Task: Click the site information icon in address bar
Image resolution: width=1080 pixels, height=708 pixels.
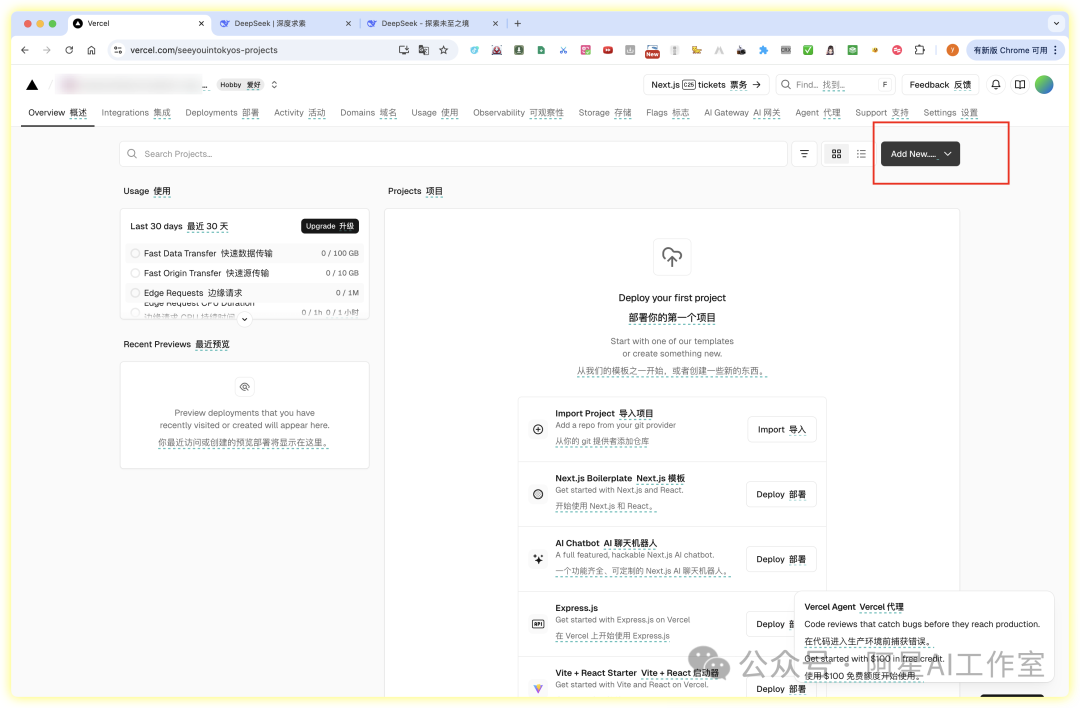Action: [118, 50]
